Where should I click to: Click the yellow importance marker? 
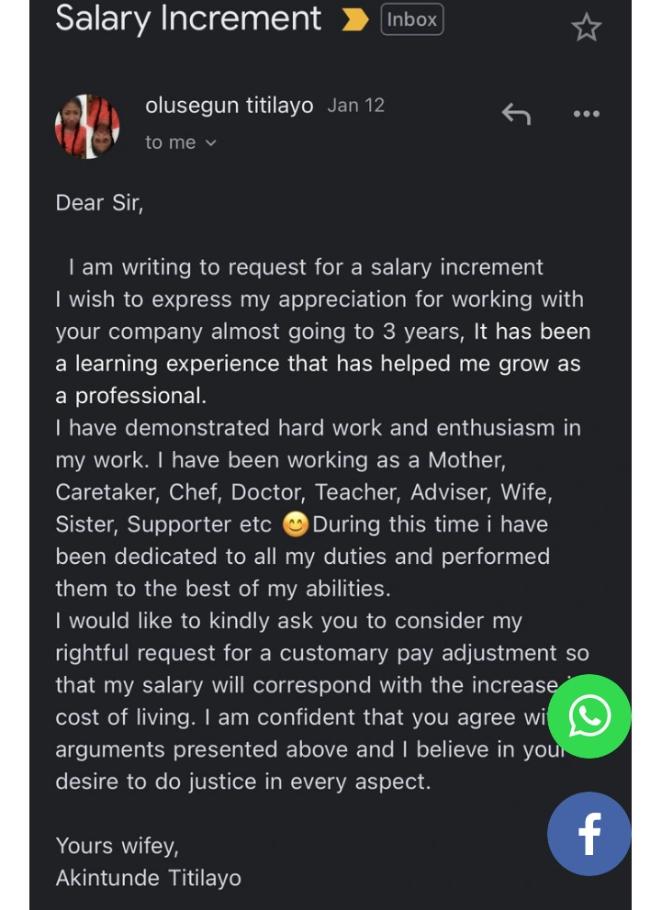(x=355, y=20)
